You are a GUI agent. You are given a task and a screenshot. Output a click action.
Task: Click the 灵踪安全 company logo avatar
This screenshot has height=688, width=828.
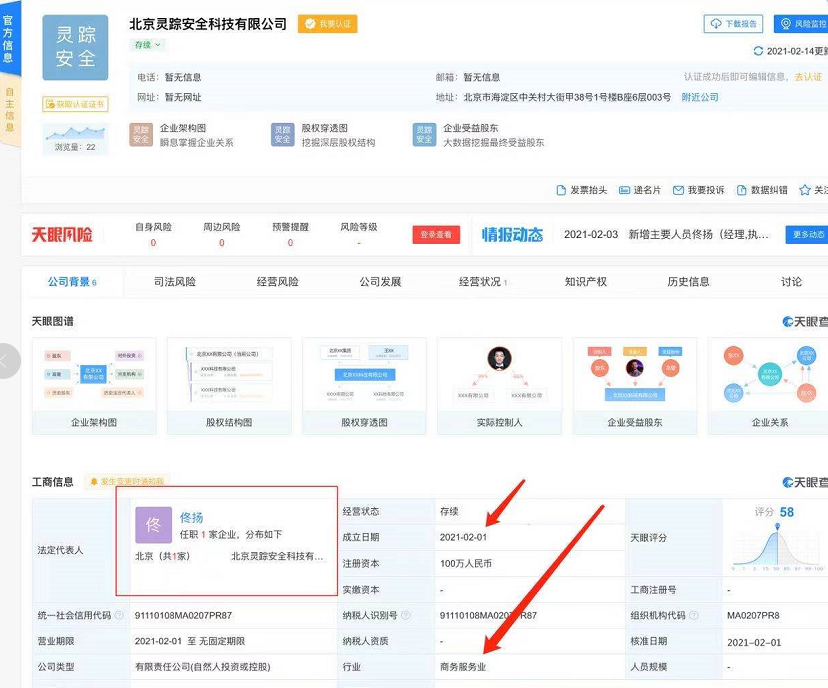[74, 47]
